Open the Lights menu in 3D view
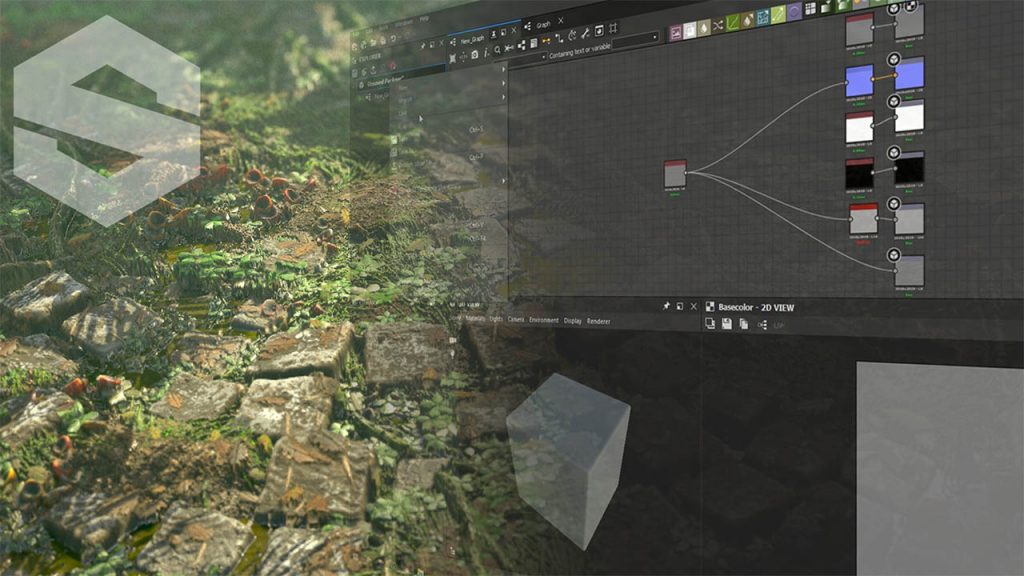The height and width of the screenshot is (576, 1024). click(x=496, y=319)
